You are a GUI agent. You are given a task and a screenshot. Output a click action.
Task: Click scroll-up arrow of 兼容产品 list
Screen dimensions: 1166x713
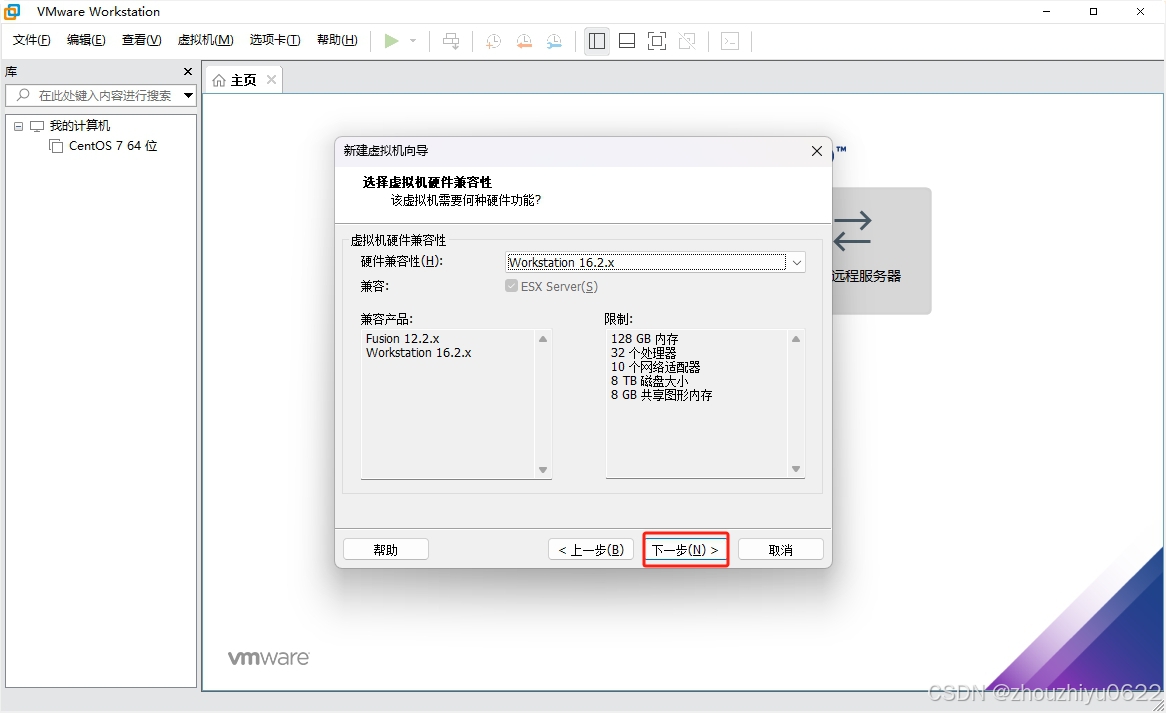click(543, 339)
